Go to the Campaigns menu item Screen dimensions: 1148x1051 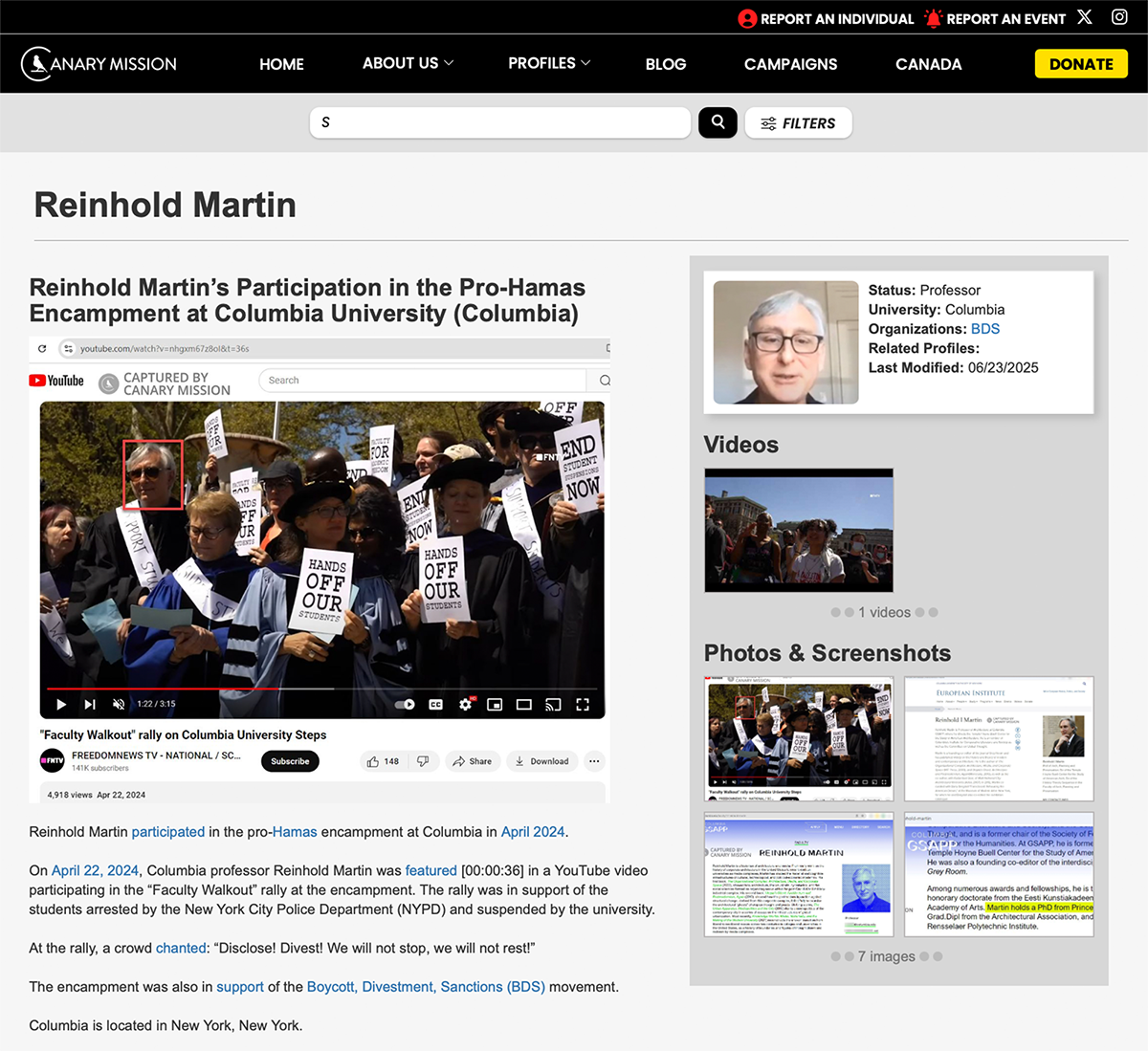(790, 64)
